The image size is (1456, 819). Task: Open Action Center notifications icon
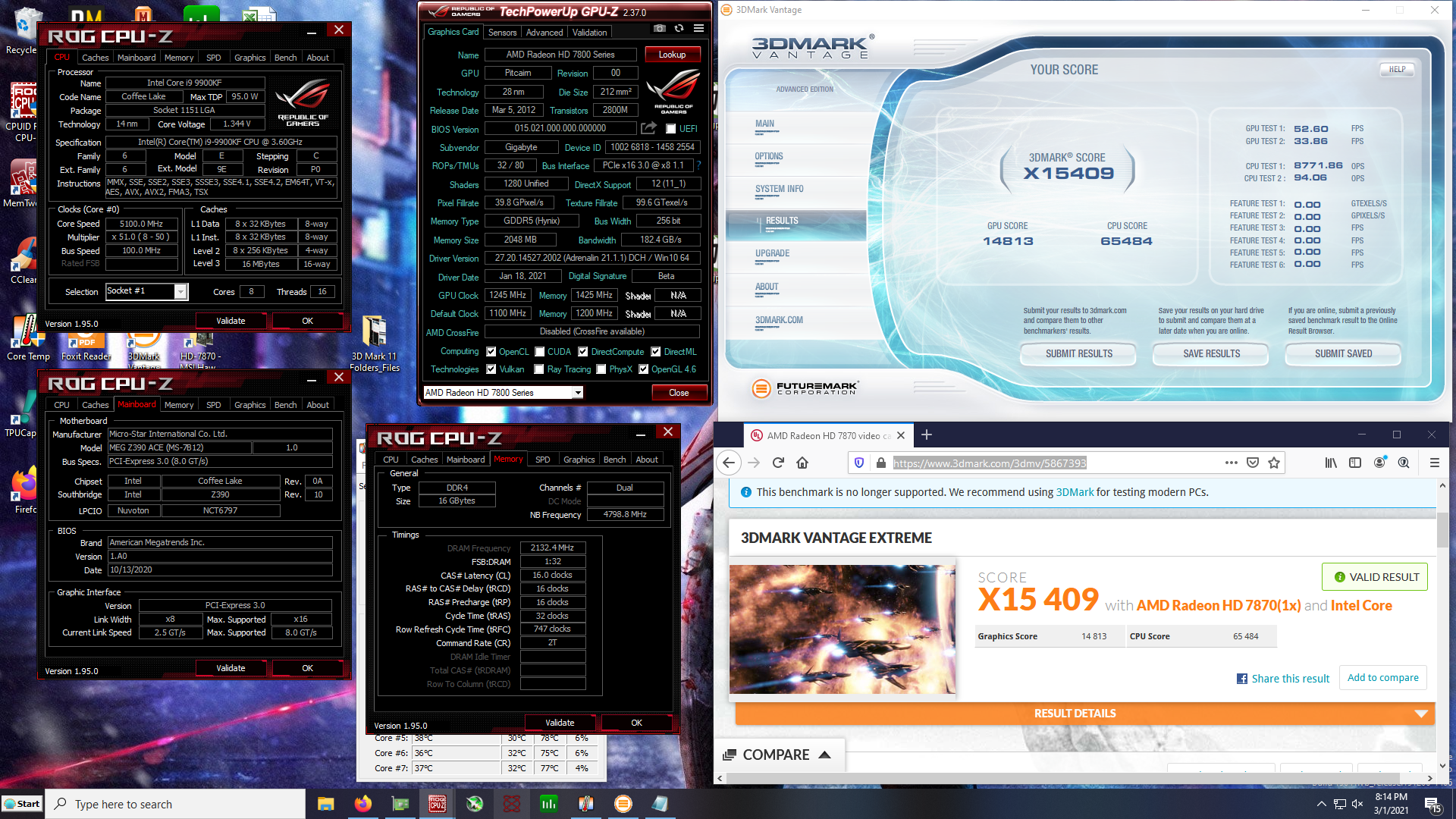point(1432,804)
